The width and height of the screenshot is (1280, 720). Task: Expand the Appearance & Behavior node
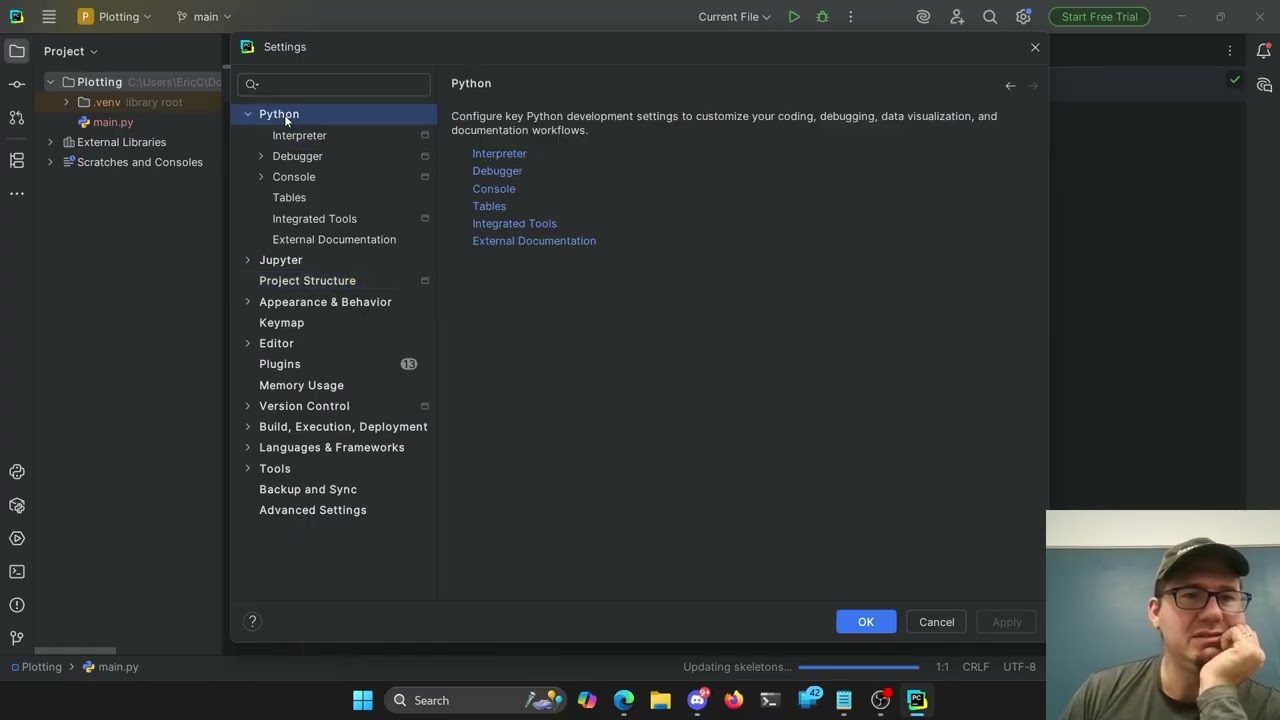248,302
